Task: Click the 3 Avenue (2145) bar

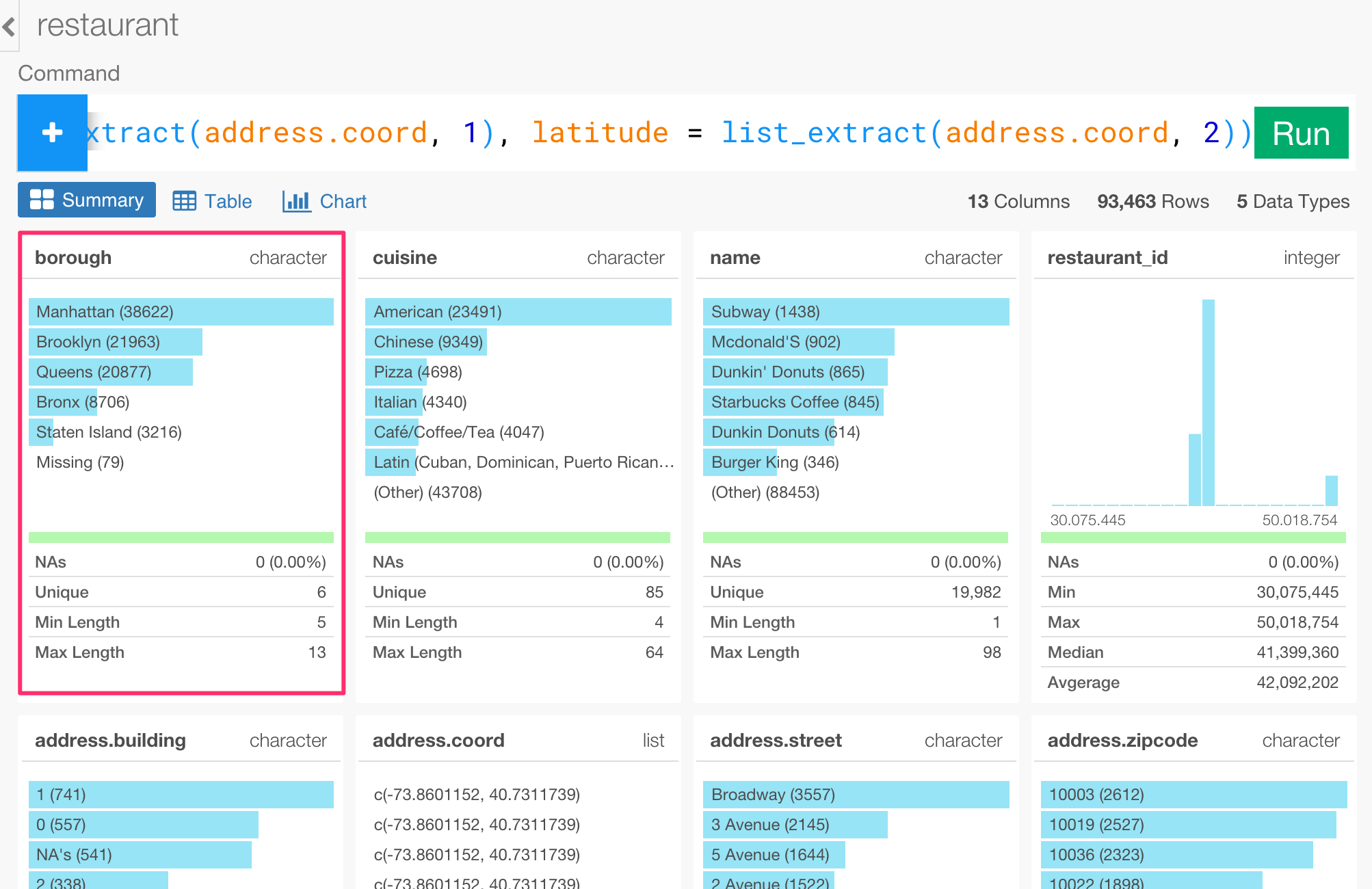Action: [795, 825]
